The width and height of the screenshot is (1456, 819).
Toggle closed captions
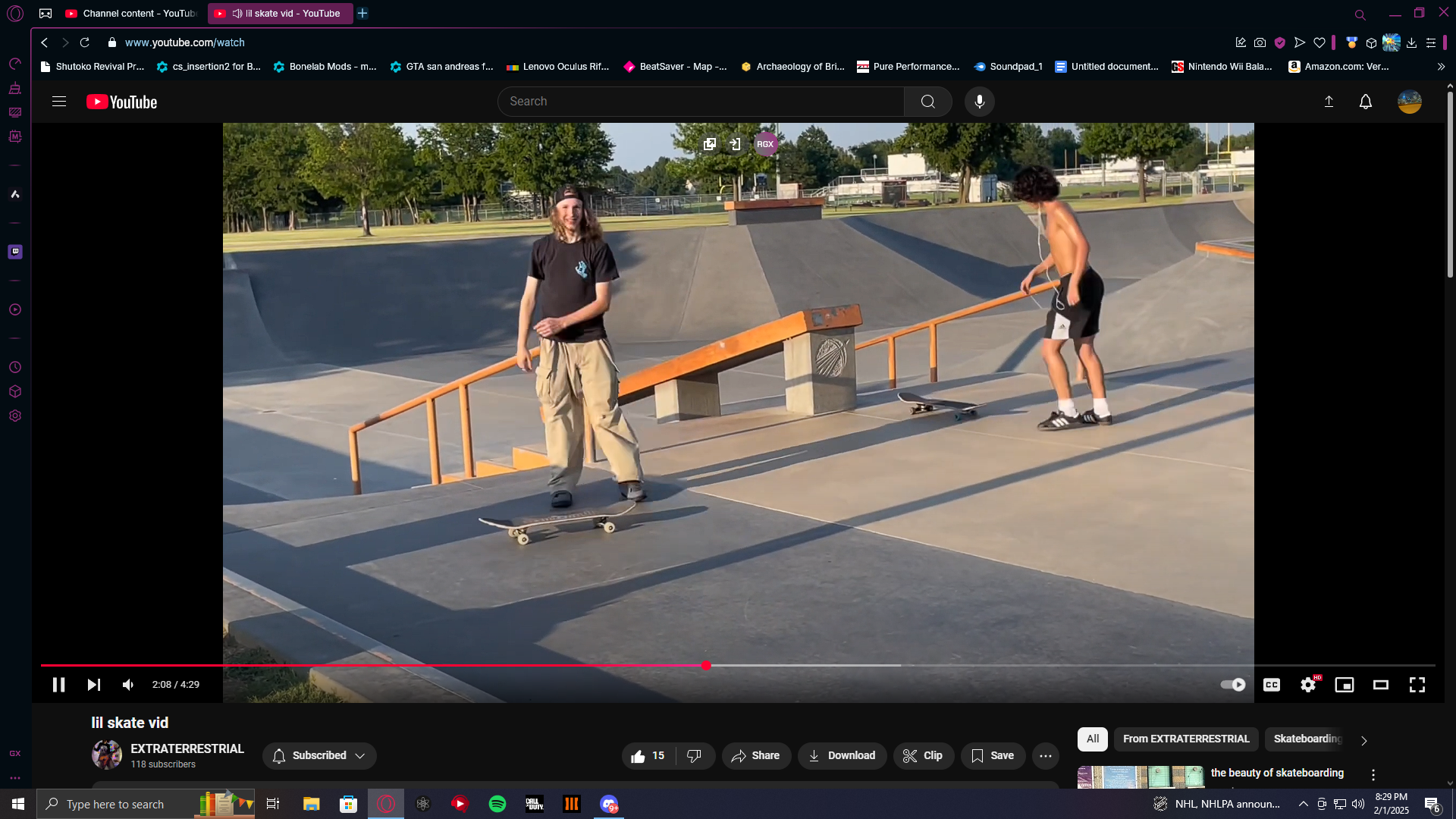(1272, 685)
